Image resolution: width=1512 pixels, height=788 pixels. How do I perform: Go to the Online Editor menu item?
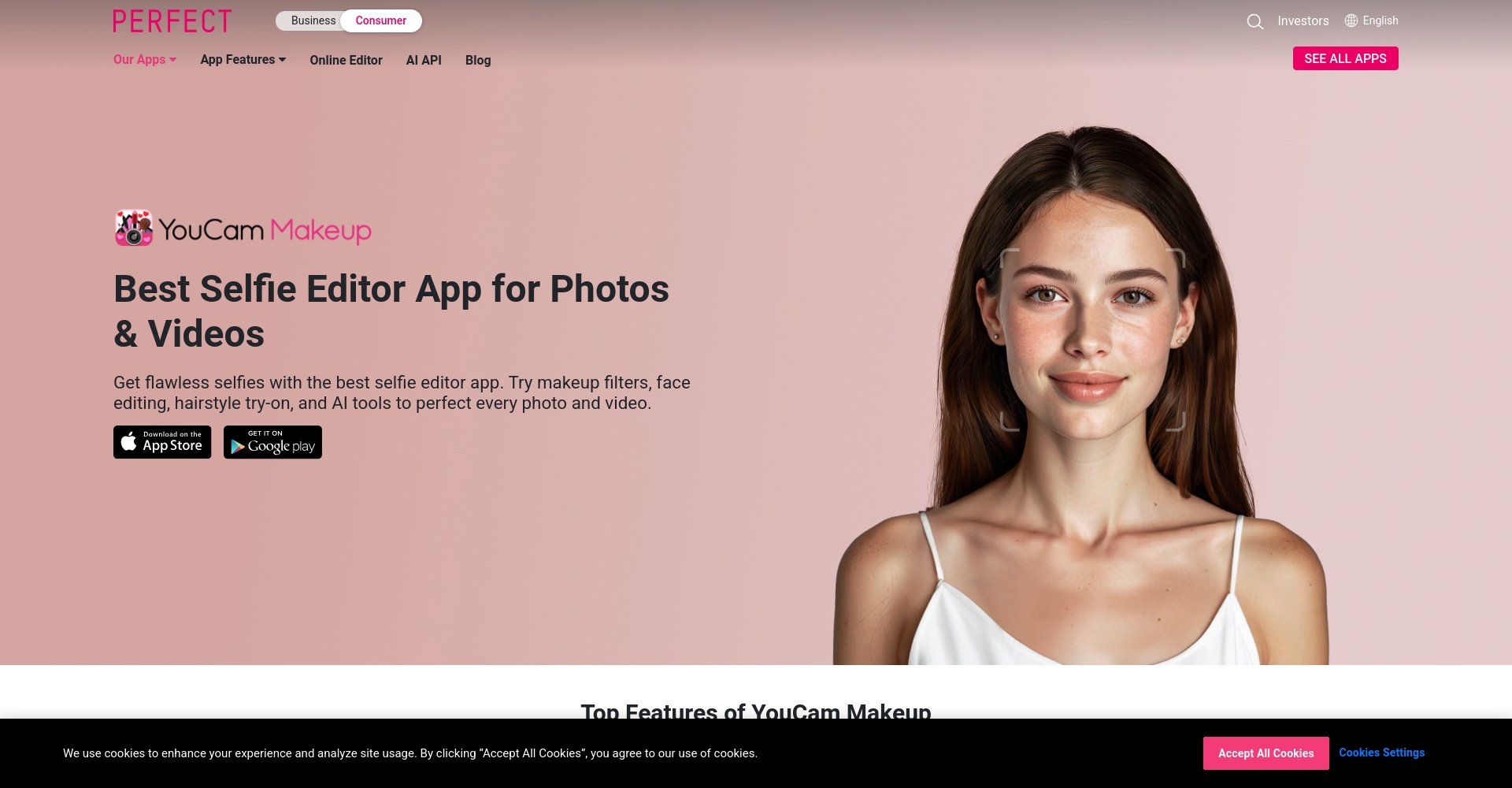pyautogui.click(x=346, y=60)
